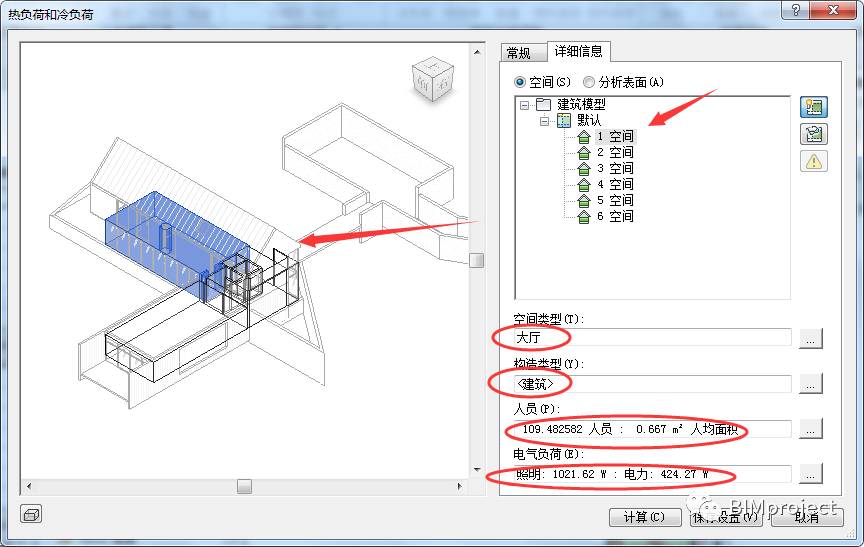
Task: Select 5 空间 in the tree
Action: click(615, 201)
